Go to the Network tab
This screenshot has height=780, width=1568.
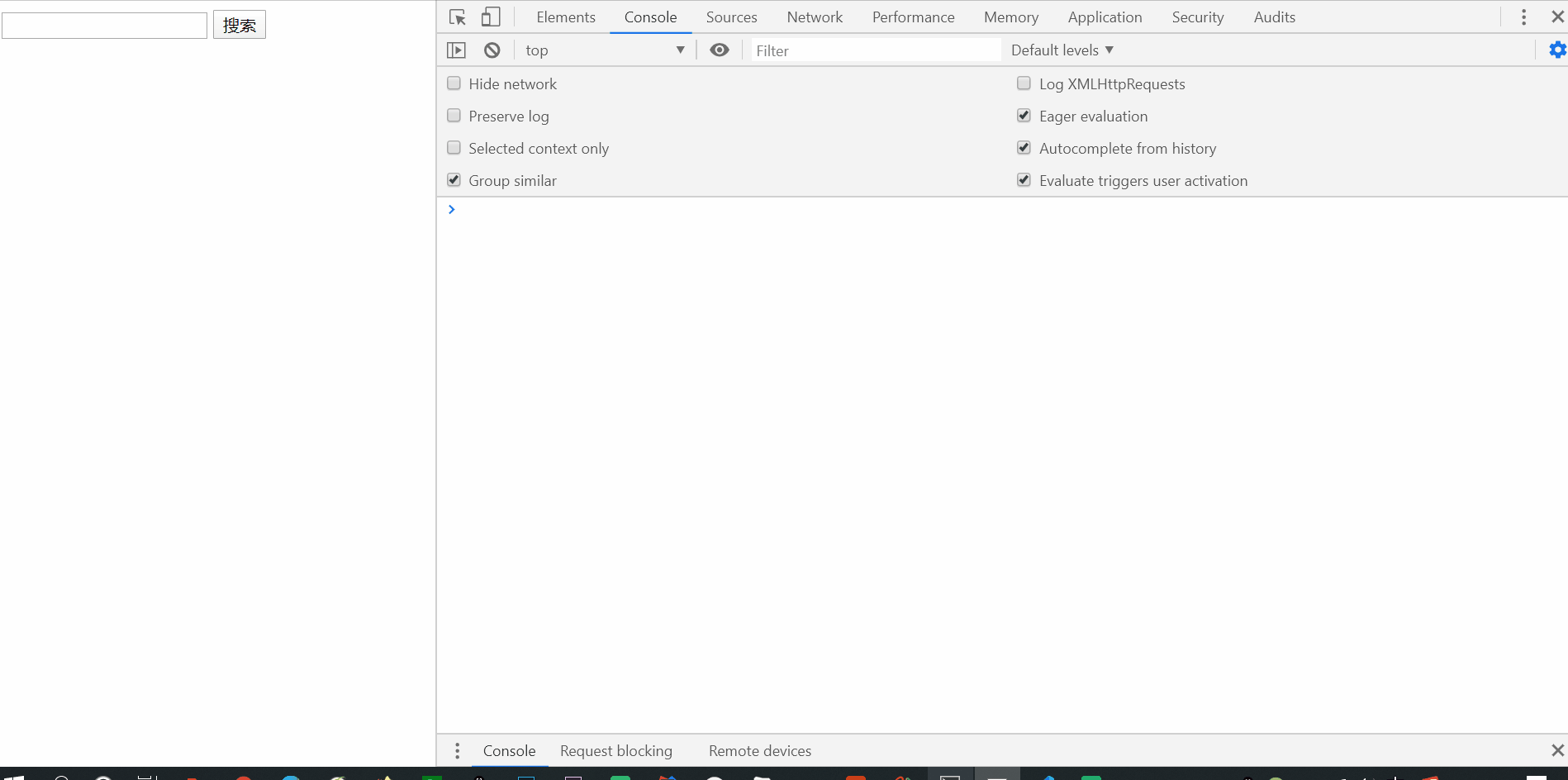tap(815, 17)
